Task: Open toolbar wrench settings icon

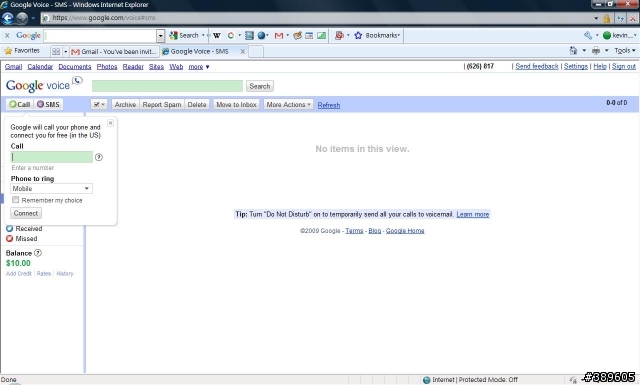Action: [588, 36]
